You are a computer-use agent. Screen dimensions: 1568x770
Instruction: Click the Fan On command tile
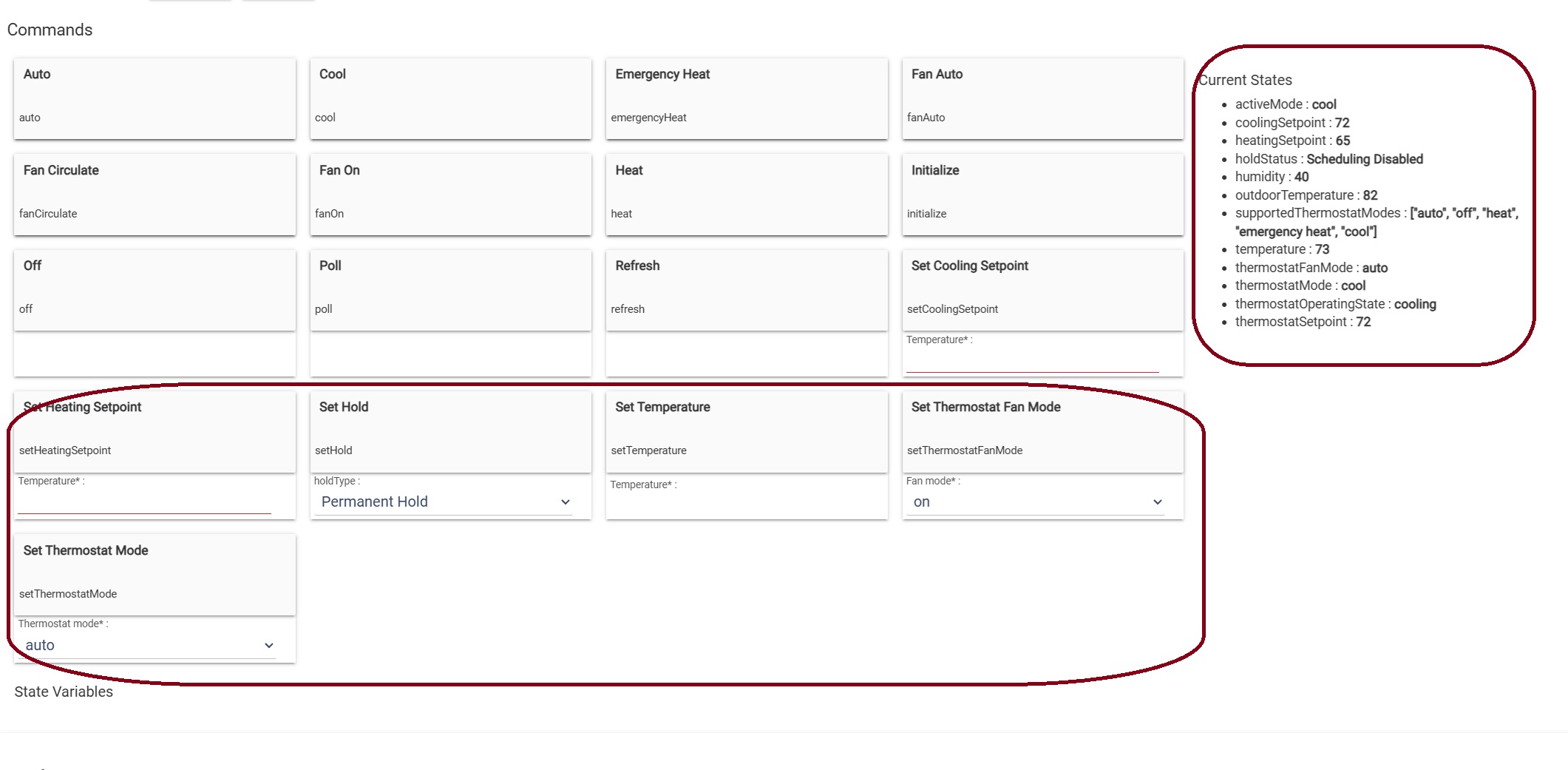click(450, 194)
